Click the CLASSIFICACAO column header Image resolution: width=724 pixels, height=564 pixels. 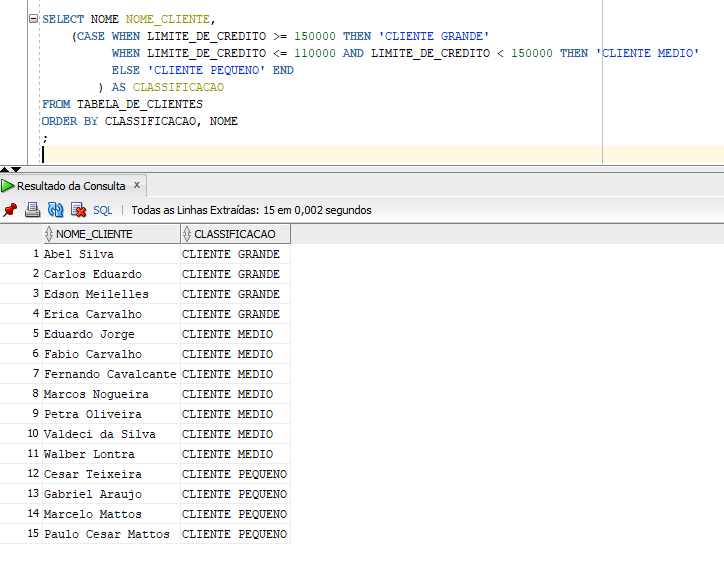(234, 234)
